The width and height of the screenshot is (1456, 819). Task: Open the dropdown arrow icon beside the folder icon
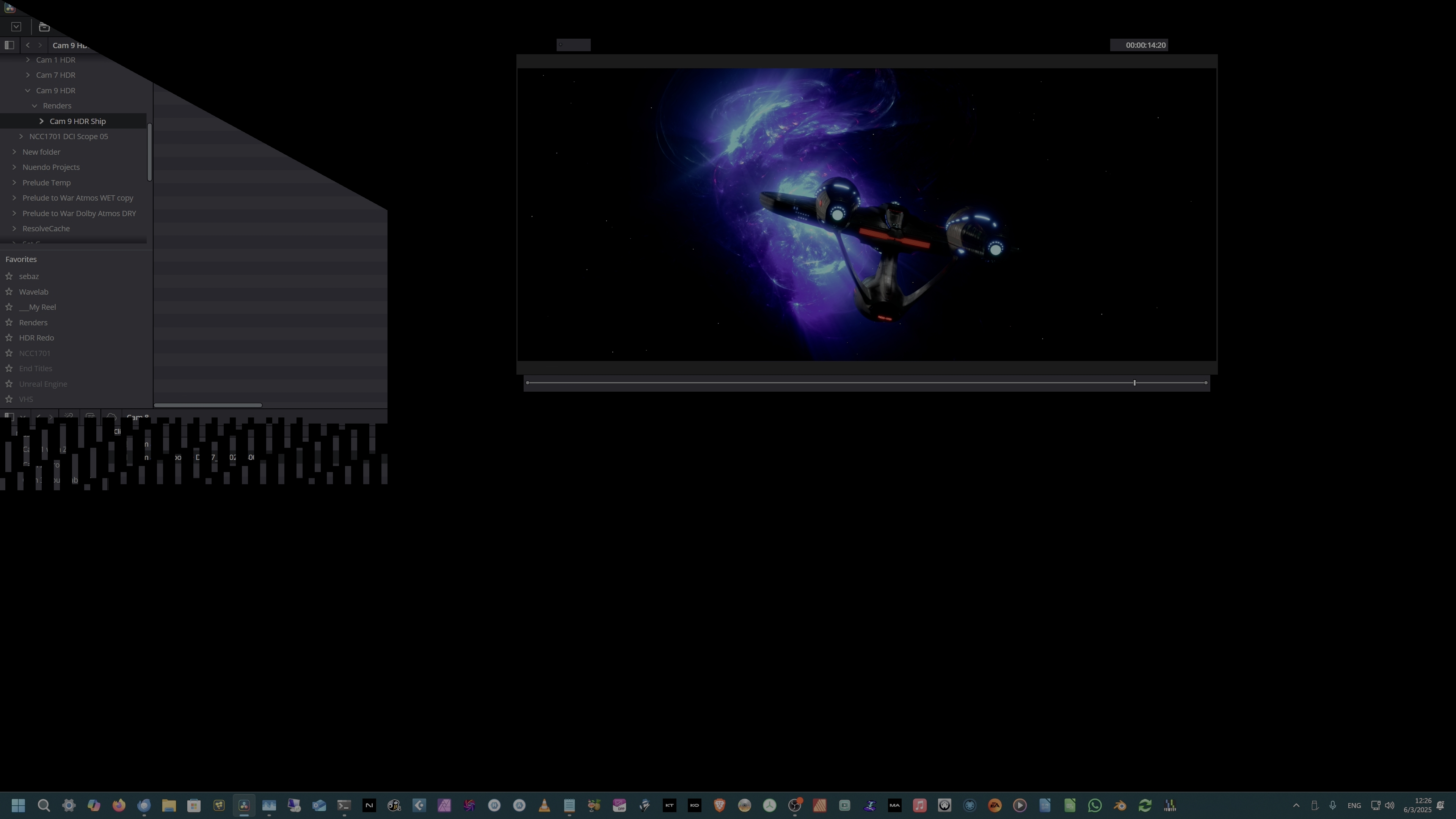[x=16, y=27]
